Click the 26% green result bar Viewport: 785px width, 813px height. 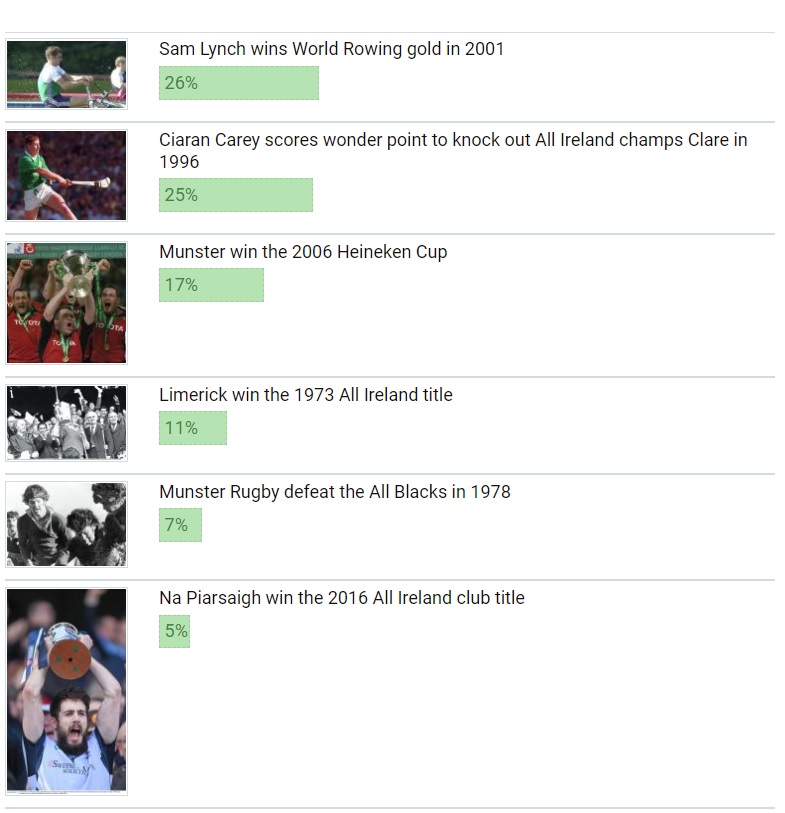click(238, 83)
